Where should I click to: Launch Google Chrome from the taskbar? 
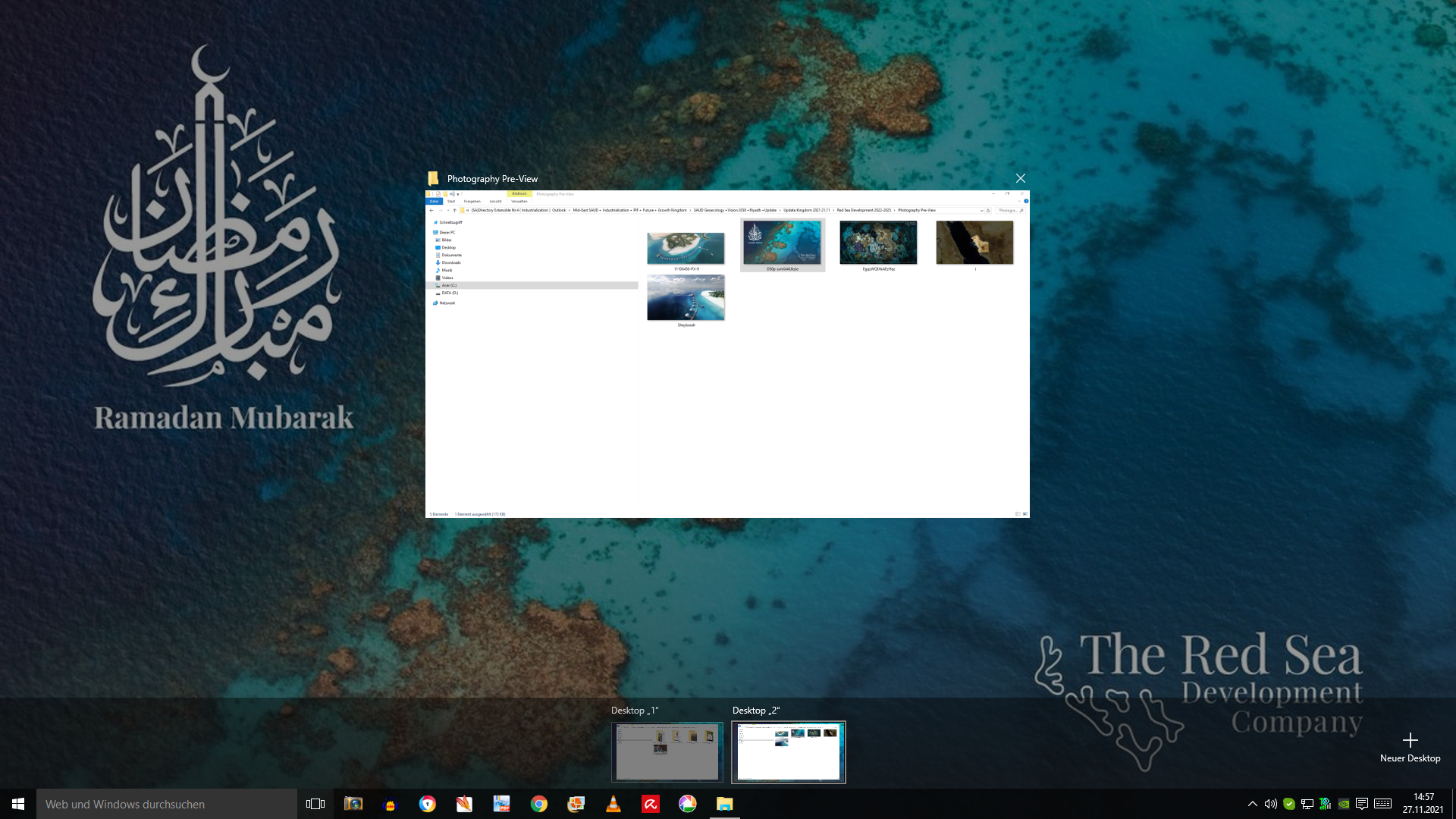pyautogui.click(x=539, y=804)
